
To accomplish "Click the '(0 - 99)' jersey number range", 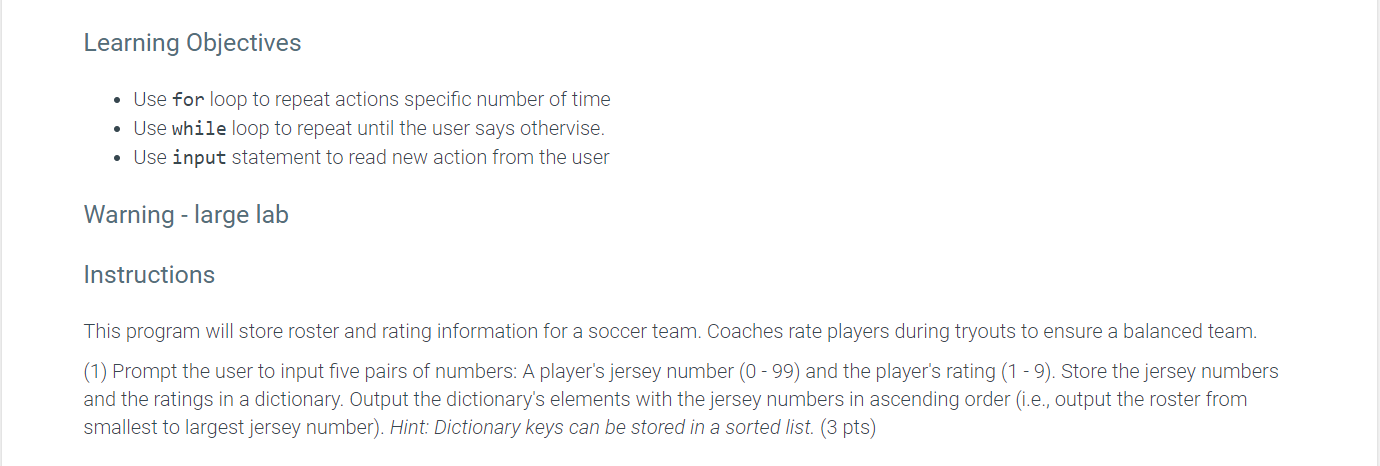I will tap(770, 371).
